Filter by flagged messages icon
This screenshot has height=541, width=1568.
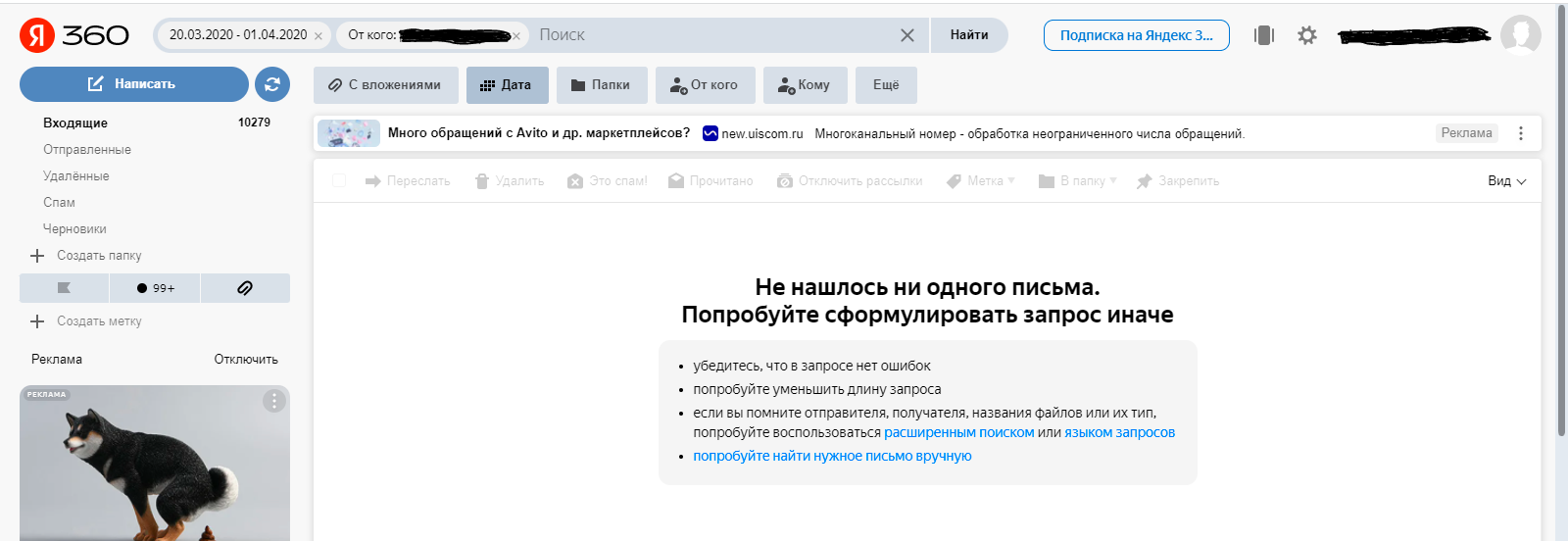[64, 288]
